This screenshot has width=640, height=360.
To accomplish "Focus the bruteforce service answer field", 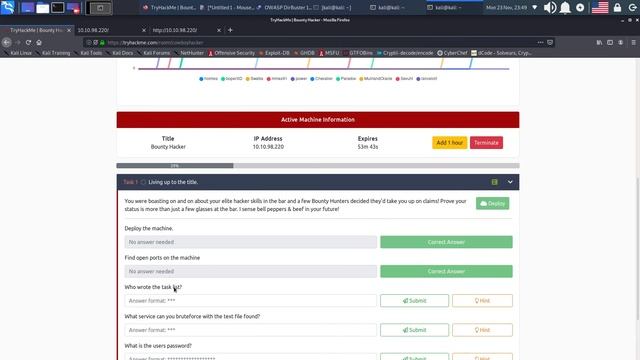I will click(x=251, y=330).
